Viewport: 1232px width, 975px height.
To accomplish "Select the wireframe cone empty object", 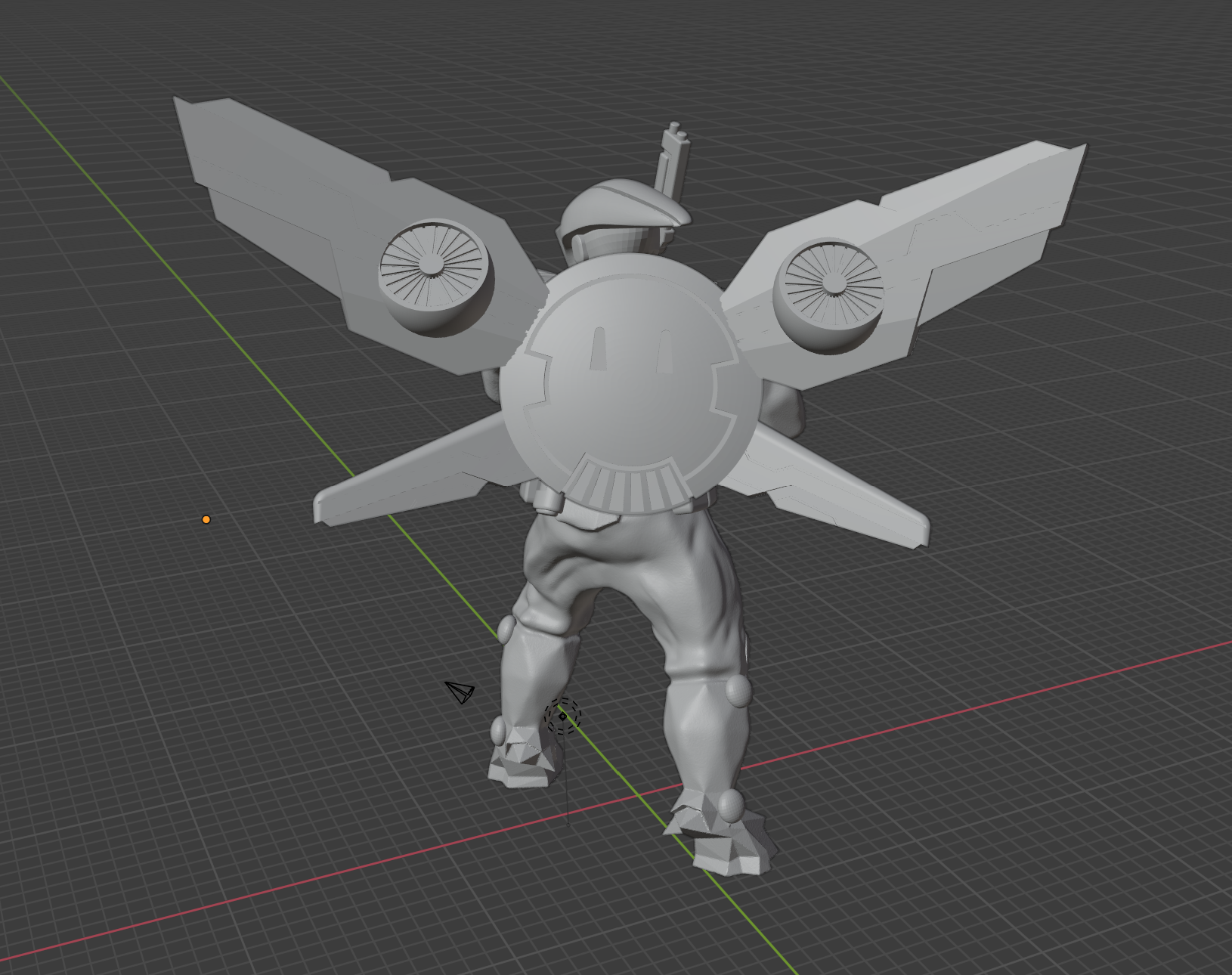I will [x=461, y=692].
